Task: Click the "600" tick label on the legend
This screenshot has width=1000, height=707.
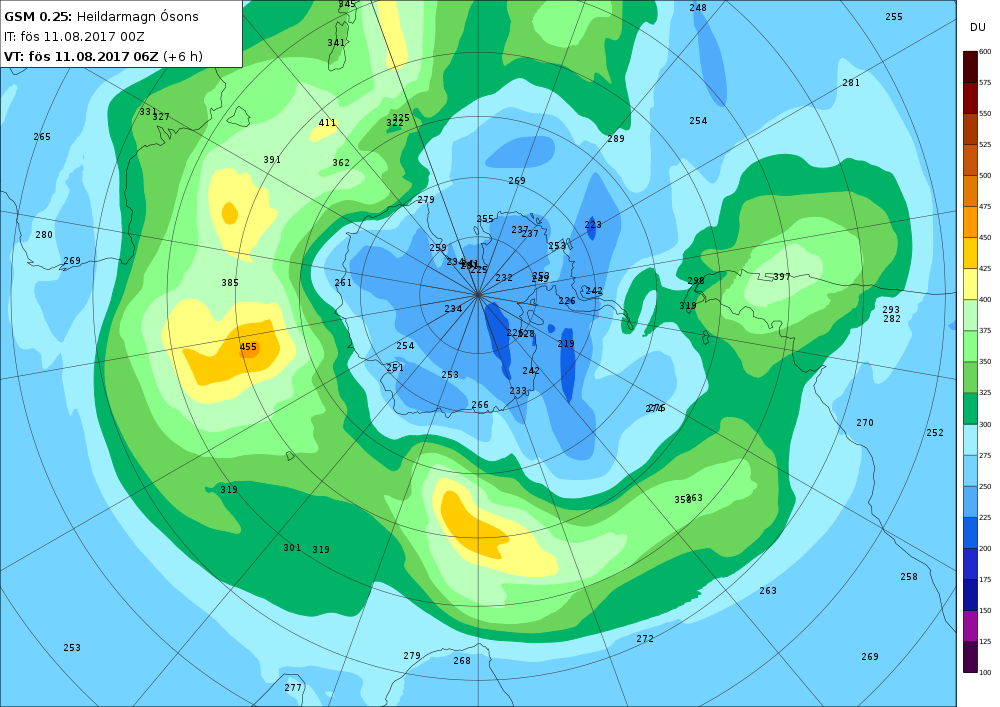Action: tap(985, 52)
